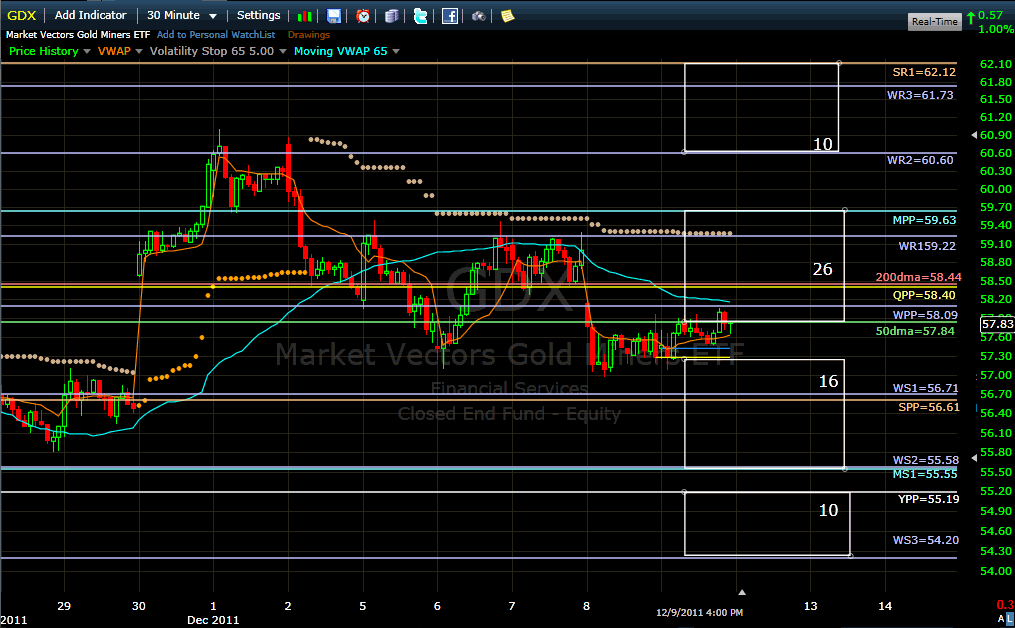Viewport: 1015px width, 628px height.
Task: Click the 62.10 price axis value
Action: coord(996,64)
